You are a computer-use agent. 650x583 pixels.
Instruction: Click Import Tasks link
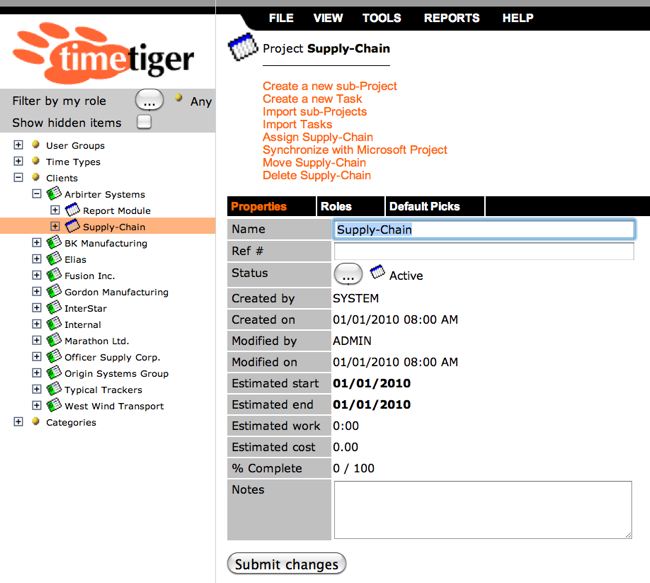(x=297, y=124)
